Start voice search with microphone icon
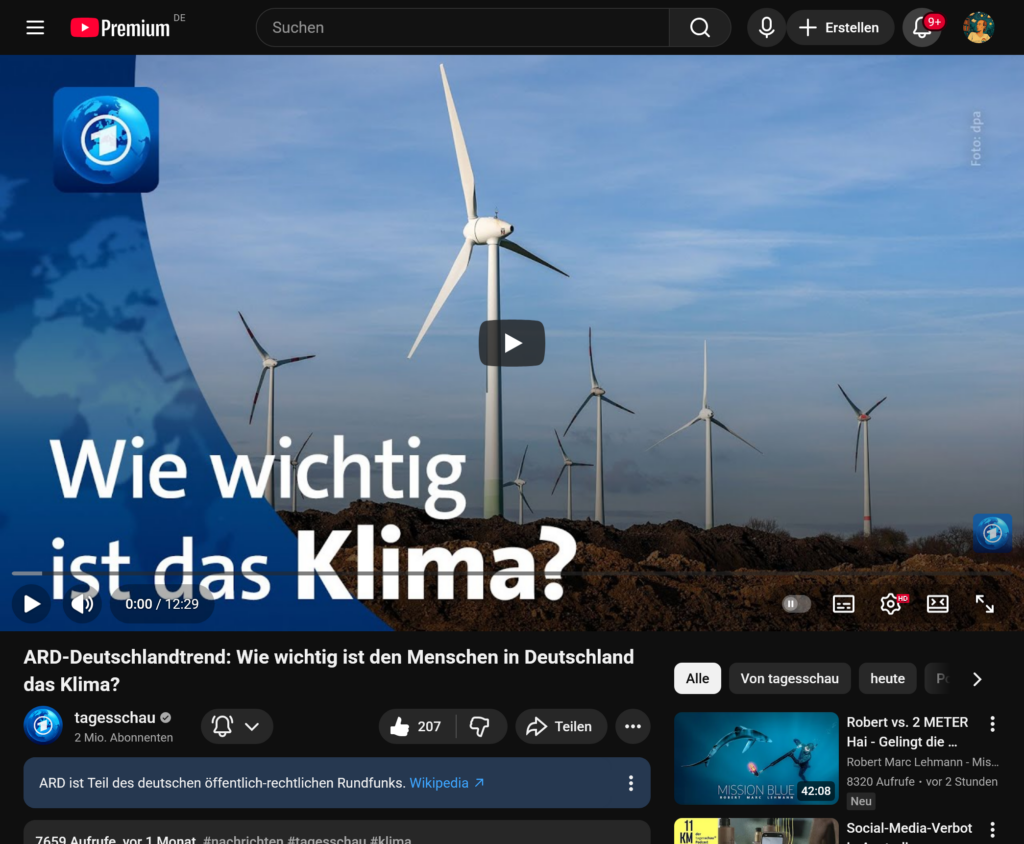 766,28
